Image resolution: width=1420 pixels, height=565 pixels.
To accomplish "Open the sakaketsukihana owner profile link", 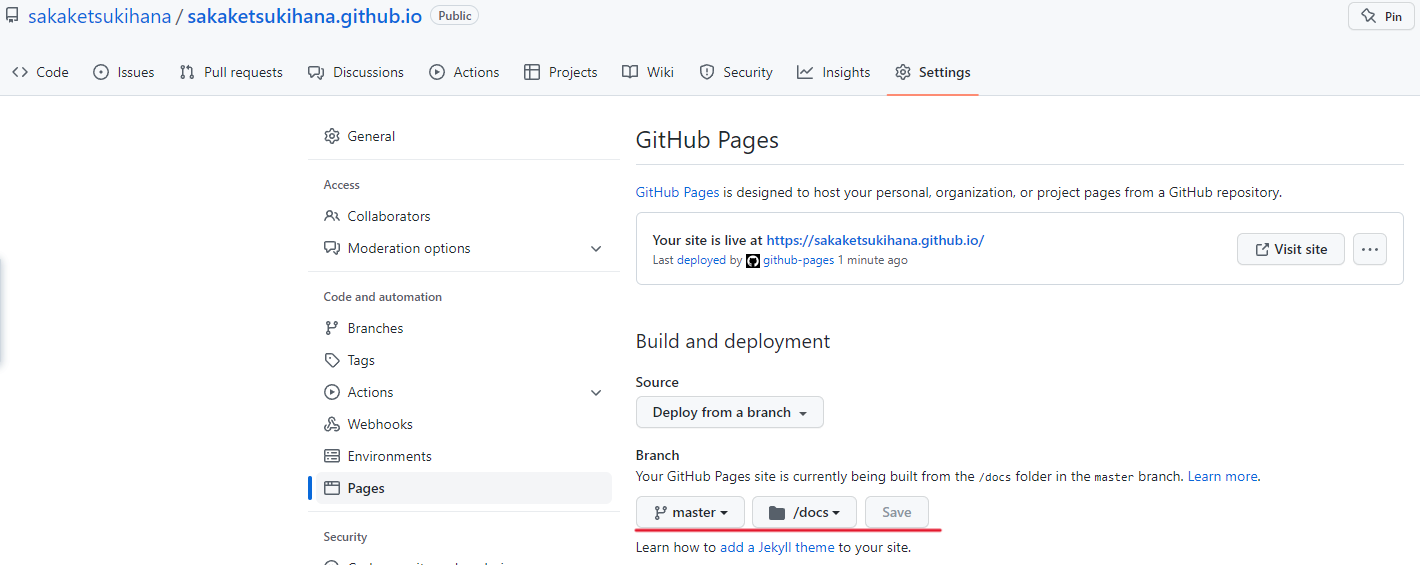I will pyautogui.click(x=100, y=16).
